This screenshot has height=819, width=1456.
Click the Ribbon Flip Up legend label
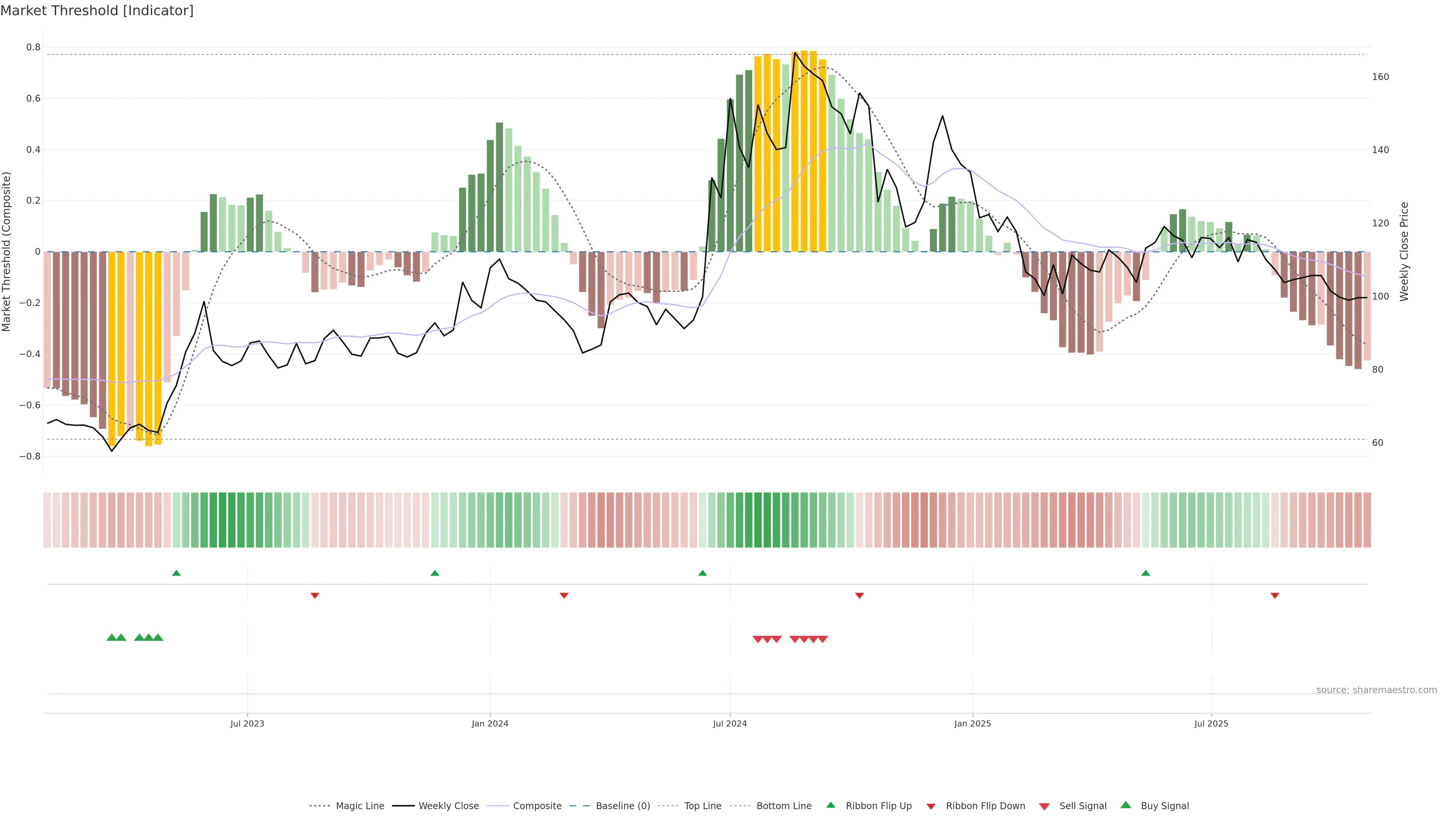click(879, 806)
